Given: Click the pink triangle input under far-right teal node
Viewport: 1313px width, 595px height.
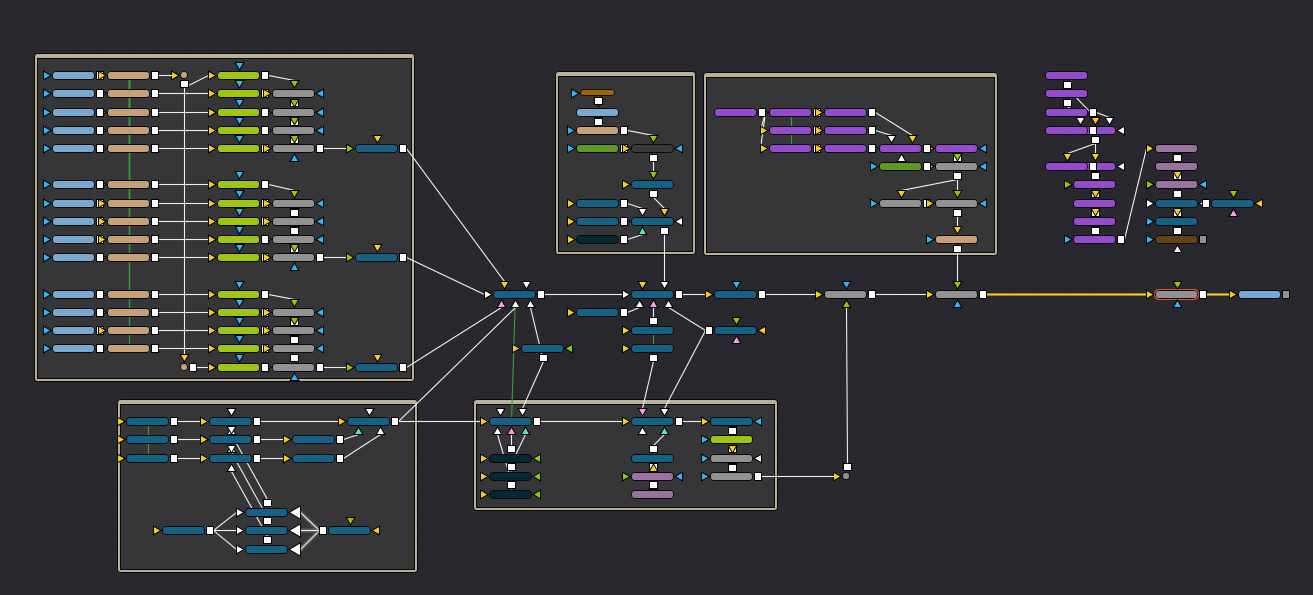Looking at the screenshot, I should [x=1233, y=213].
